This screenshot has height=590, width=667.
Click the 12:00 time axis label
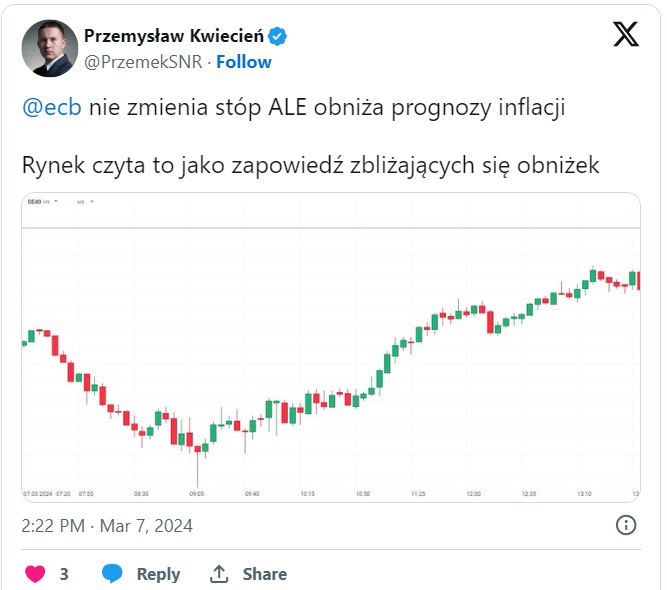click(x=473, y=494)
